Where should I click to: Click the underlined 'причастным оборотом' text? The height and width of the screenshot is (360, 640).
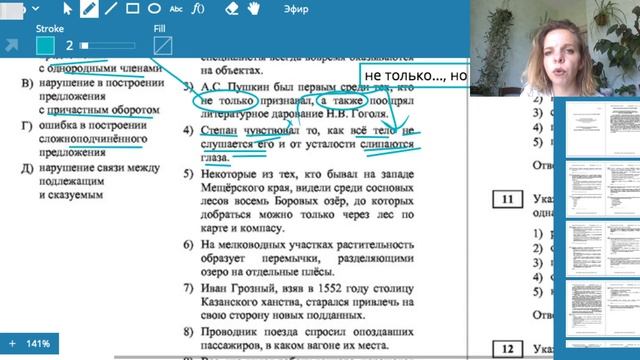click(x=103, y=110)
